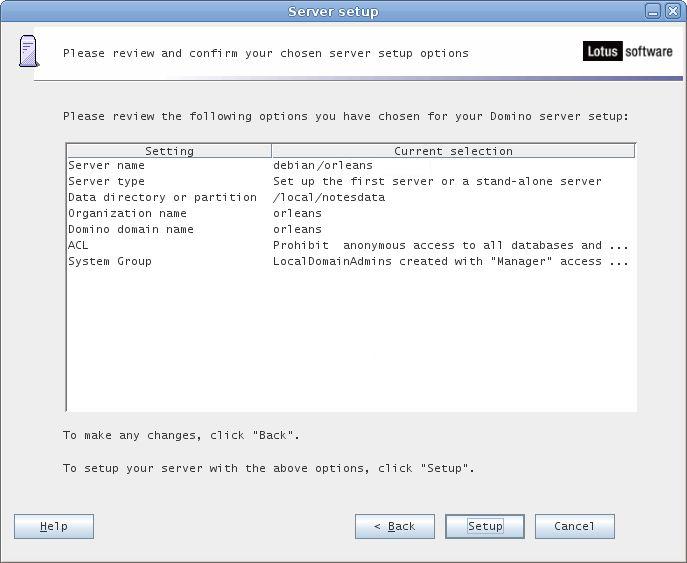
Task: Close the Server setup window
Action: 672,11
